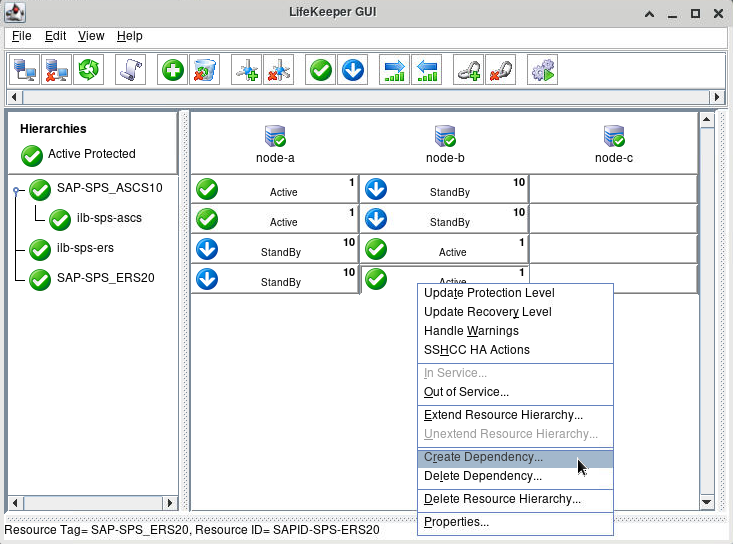Select Out of Service in context menu

click(x=466, y=392)
